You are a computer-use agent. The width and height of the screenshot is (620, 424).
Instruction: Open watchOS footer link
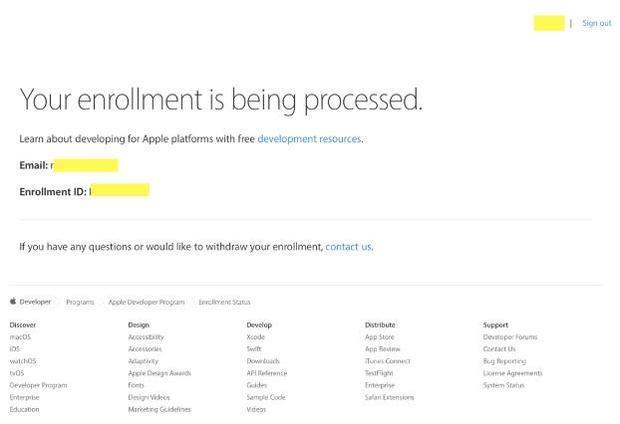(23, 361)
